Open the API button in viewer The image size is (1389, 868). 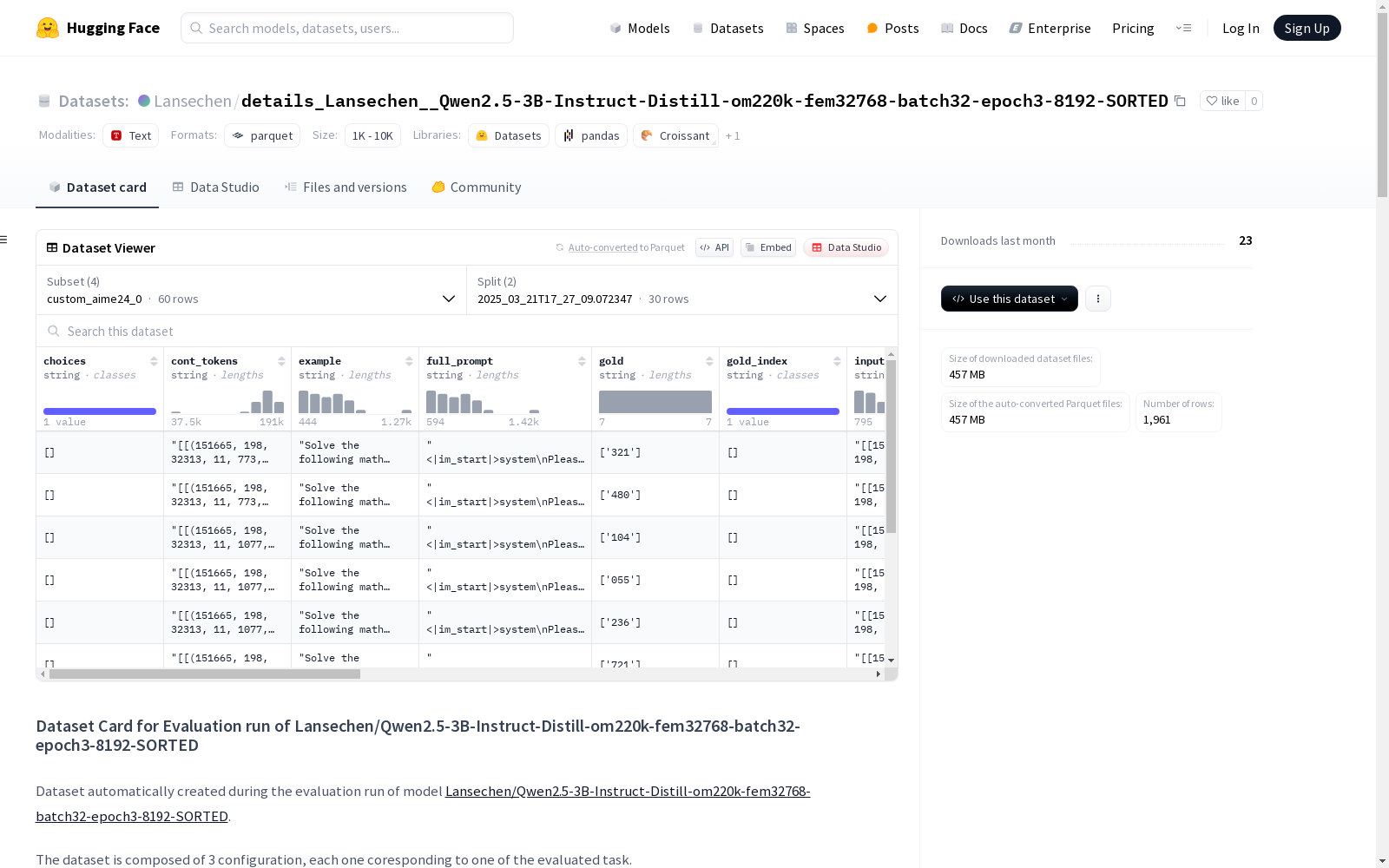(x=714, y=247)
